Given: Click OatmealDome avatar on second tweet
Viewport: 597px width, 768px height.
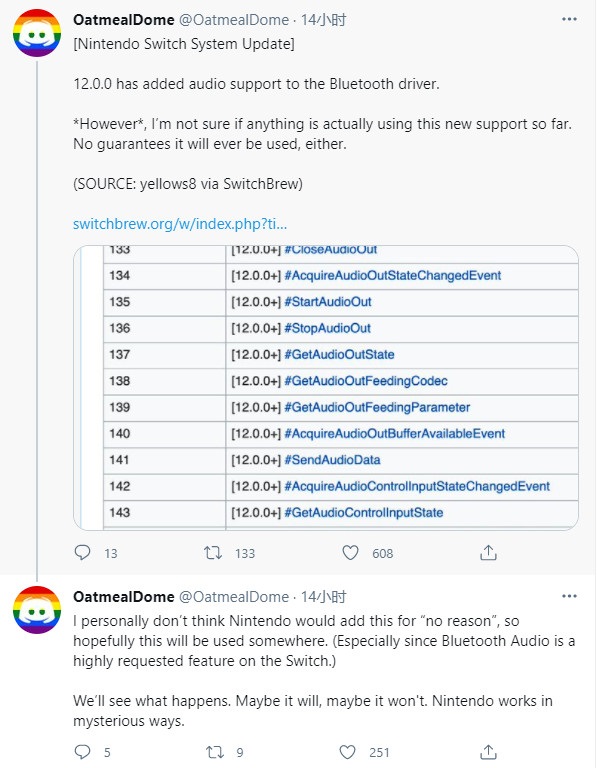Looking at the screenshot, I should (x=37, y=610).
